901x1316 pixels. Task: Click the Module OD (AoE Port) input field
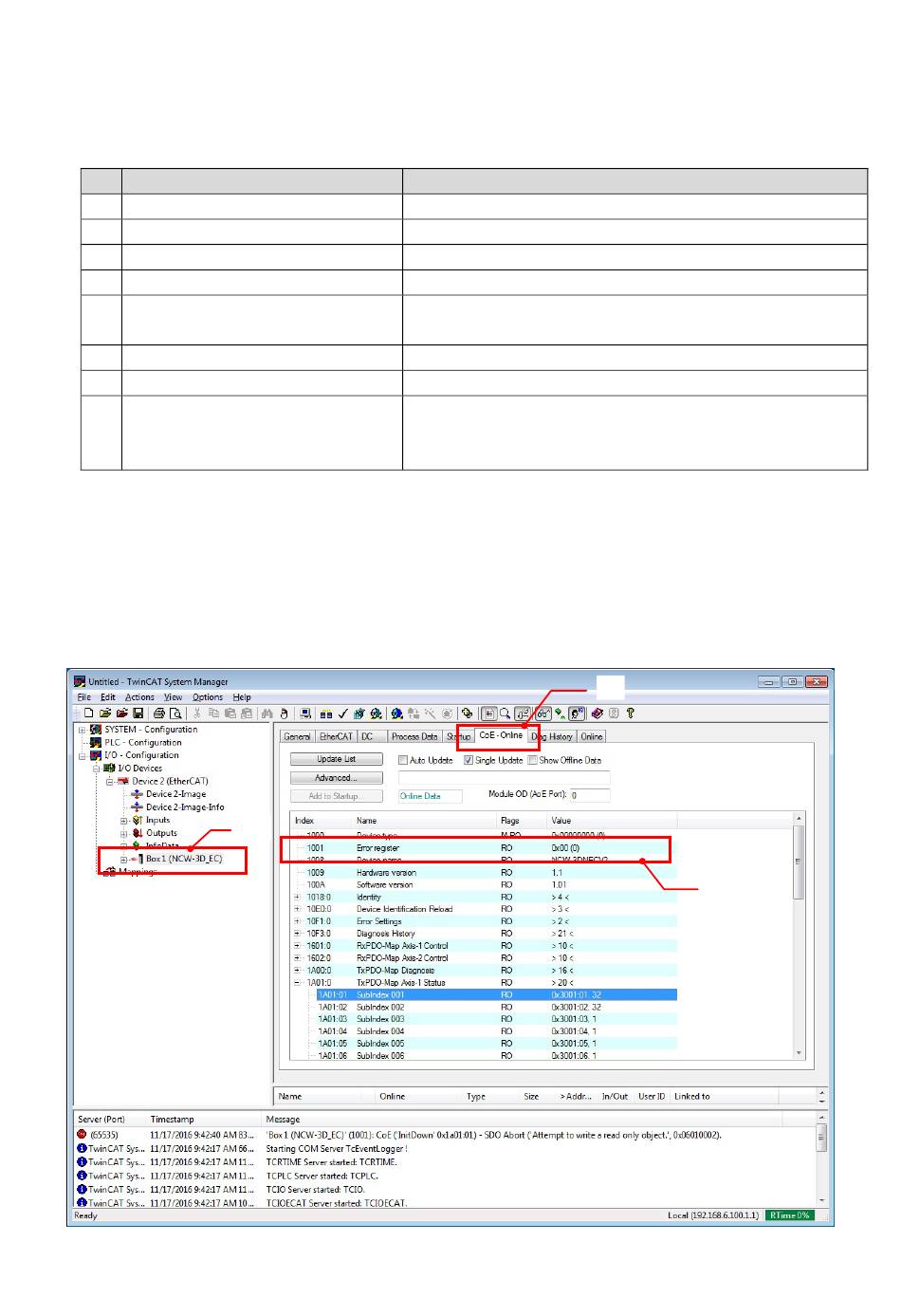589,795
